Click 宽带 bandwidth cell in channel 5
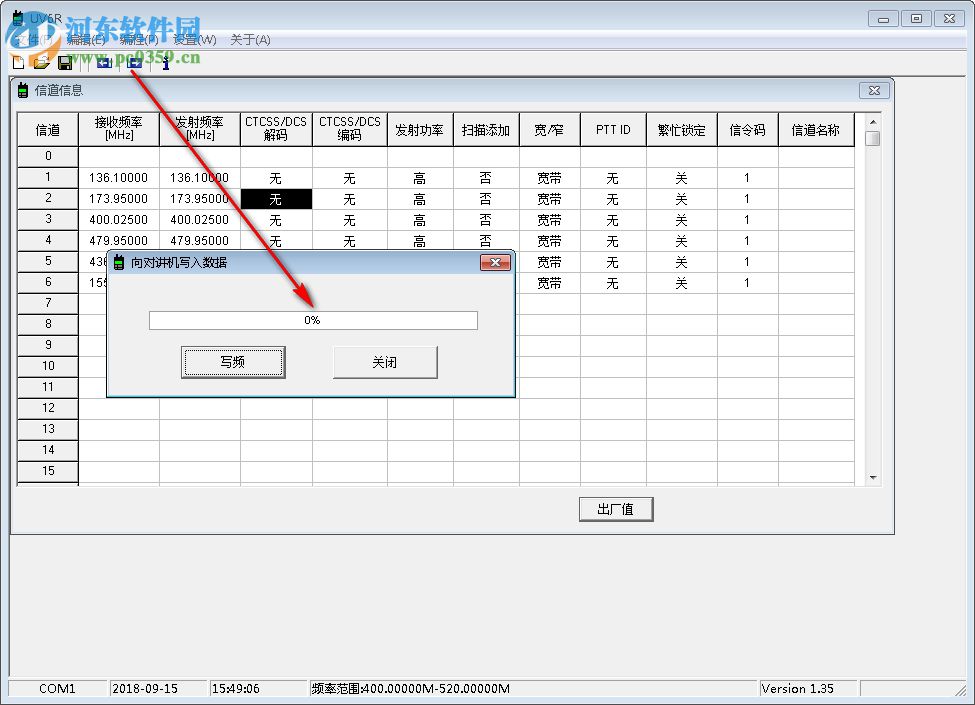The width and height of the screenshot is (975, 705). [550, 262]
